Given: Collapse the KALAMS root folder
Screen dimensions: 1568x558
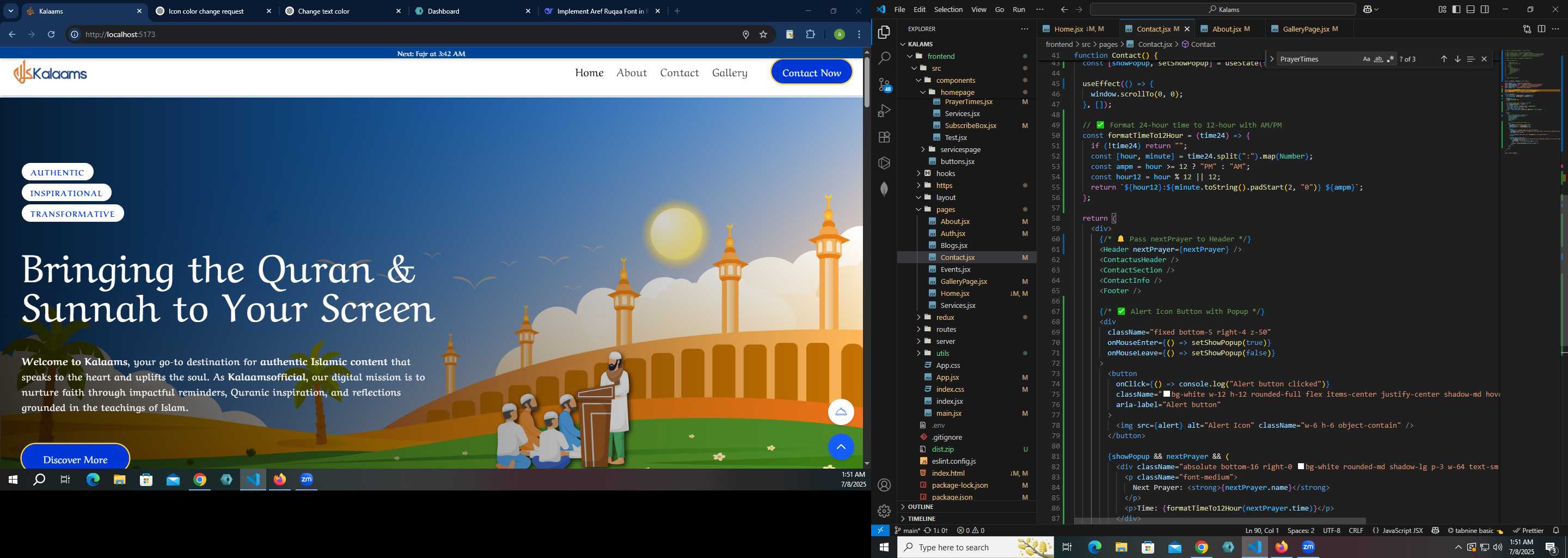Looking at the screenshot, I should coord(903,44).
